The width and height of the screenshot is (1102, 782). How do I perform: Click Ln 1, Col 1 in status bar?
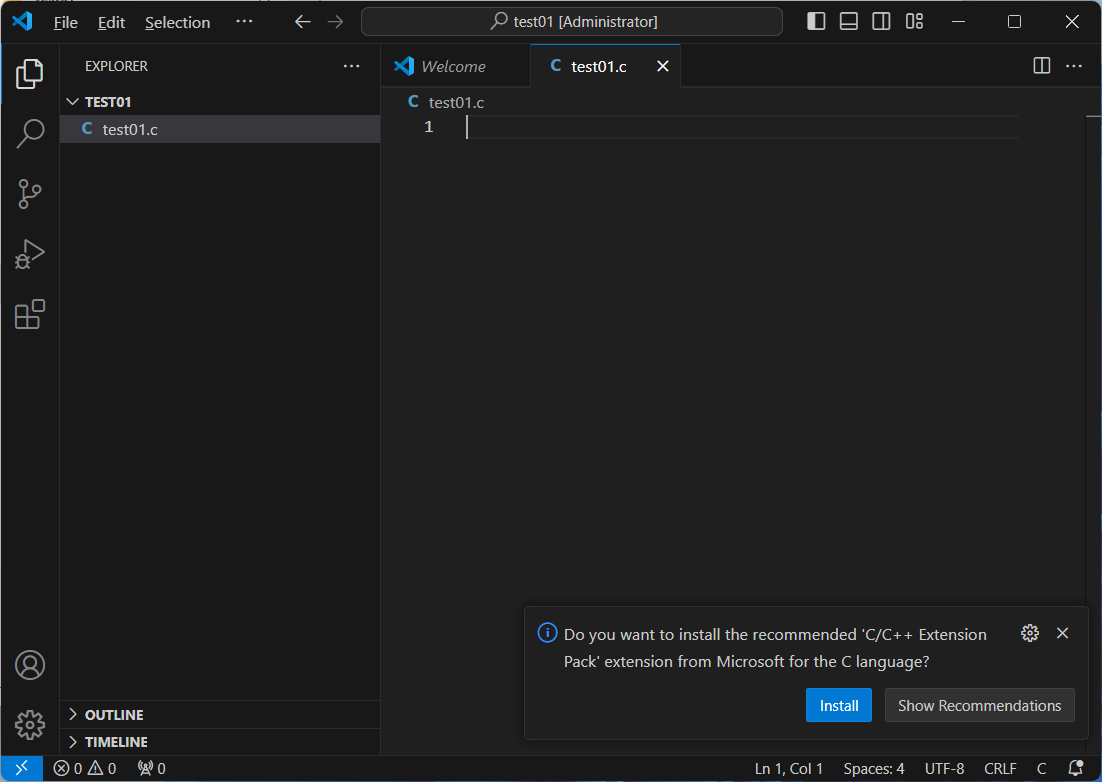tap(789, 769)
